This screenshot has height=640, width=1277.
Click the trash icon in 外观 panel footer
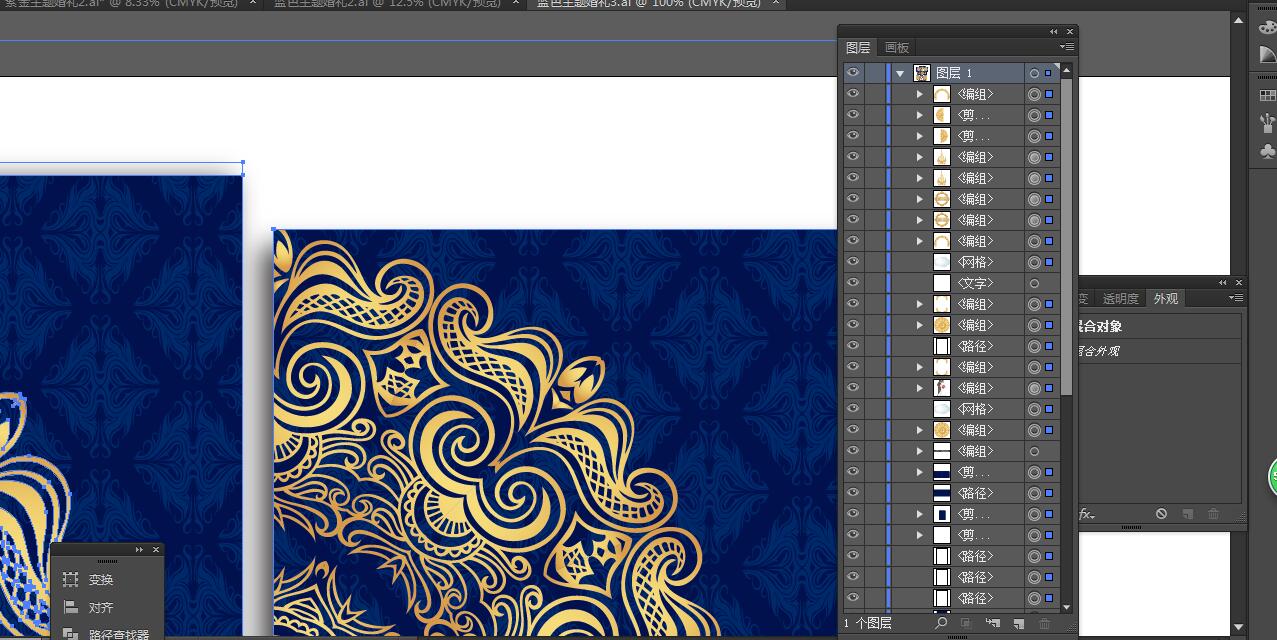pos(1213,514)
